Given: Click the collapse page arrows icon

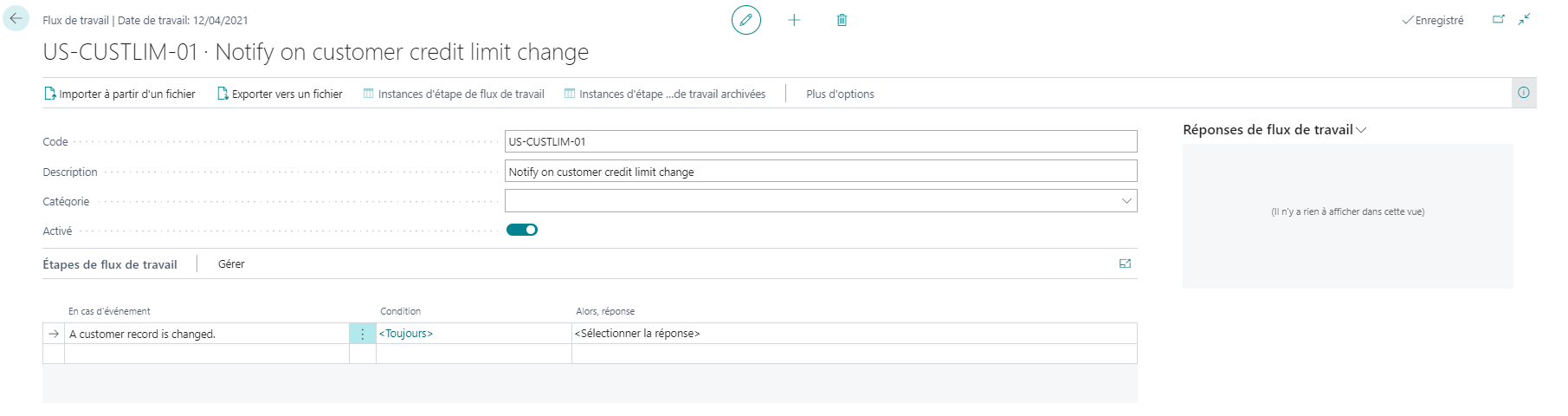Looking at the screenshot, I should 1524,19.
